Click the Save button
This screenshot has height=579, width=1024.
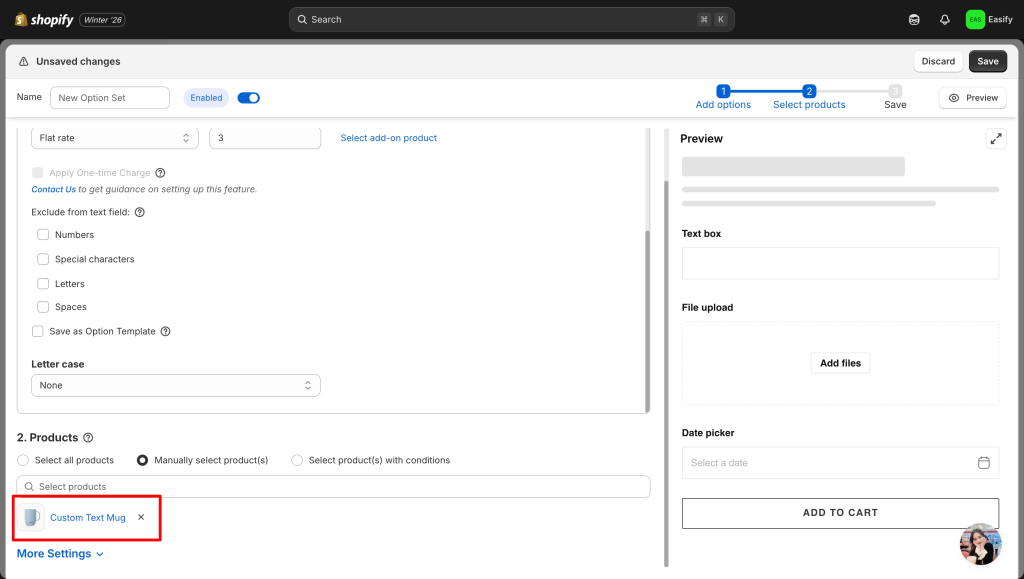(x=987, y=61)
